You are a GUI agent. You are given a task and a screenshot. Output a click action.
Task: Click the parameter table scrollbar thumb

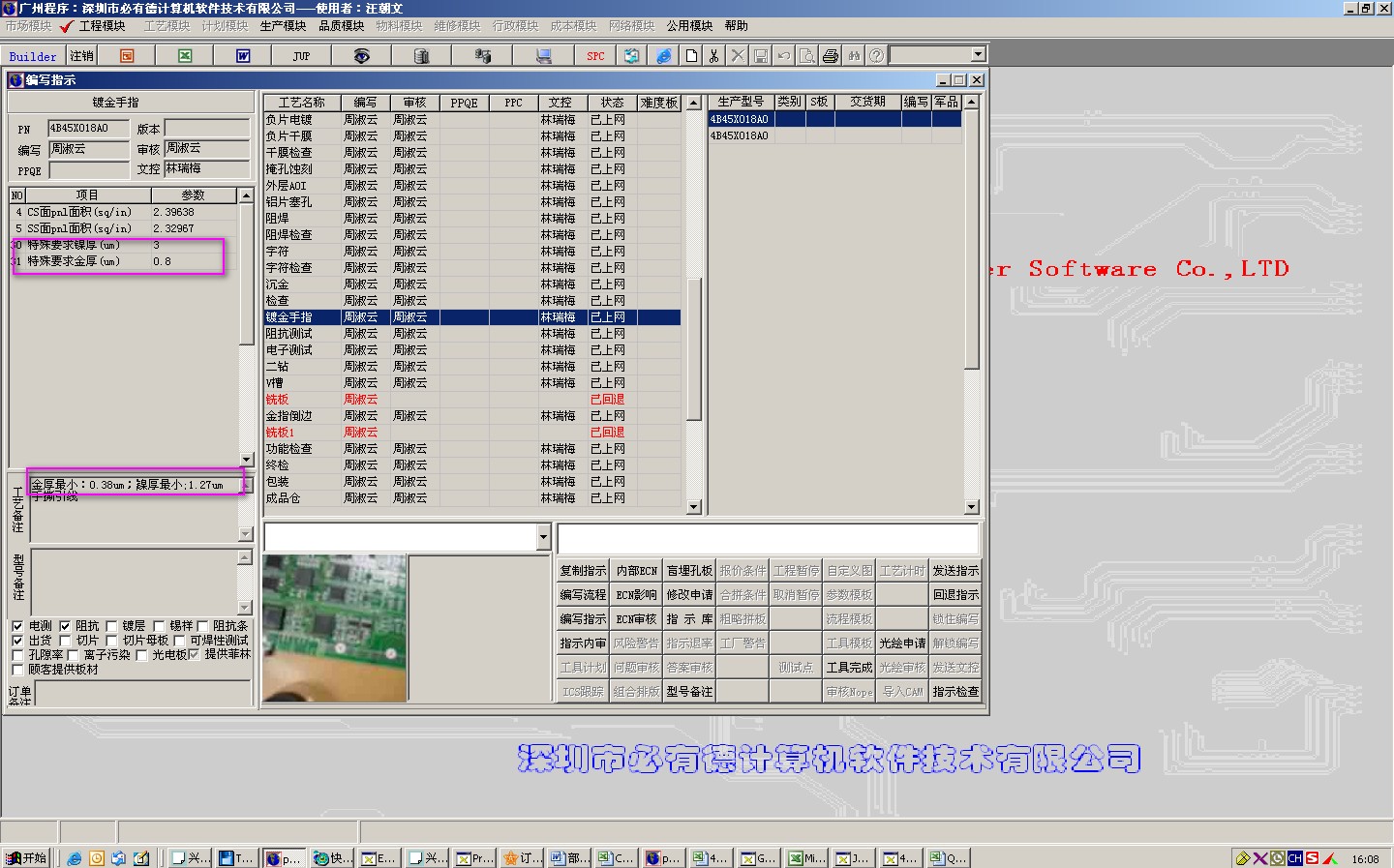tap(246, 273)
